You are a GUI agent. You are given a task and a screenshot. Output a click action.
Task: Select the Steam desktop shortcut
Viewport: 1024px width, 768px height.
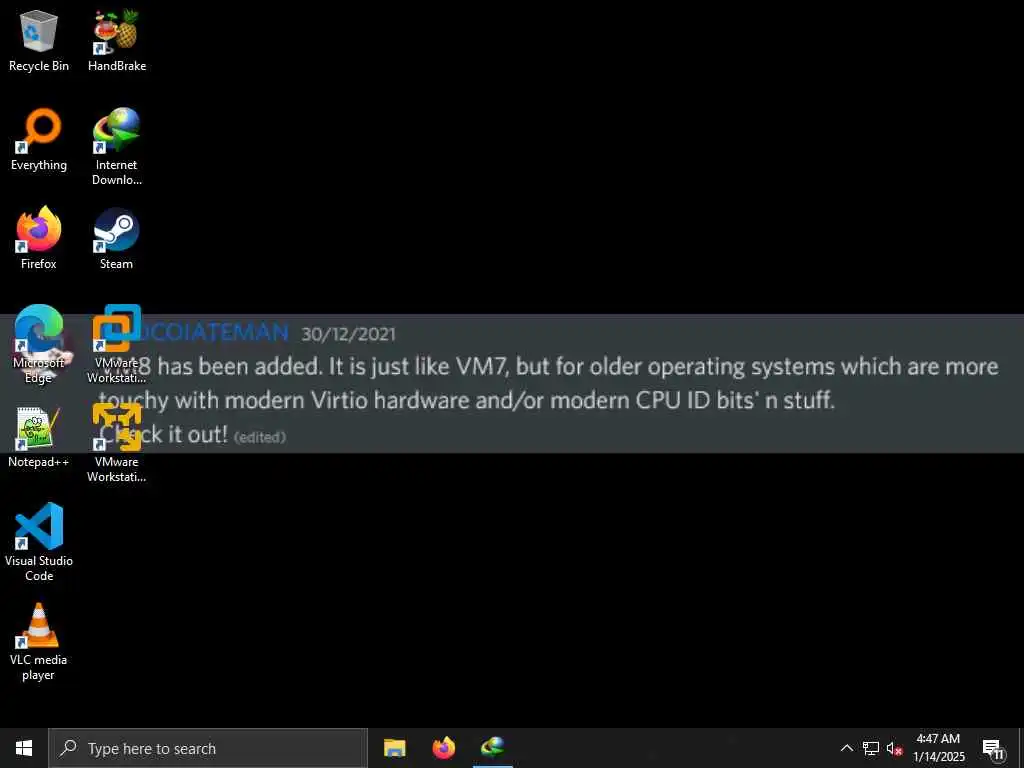(117, 238)
